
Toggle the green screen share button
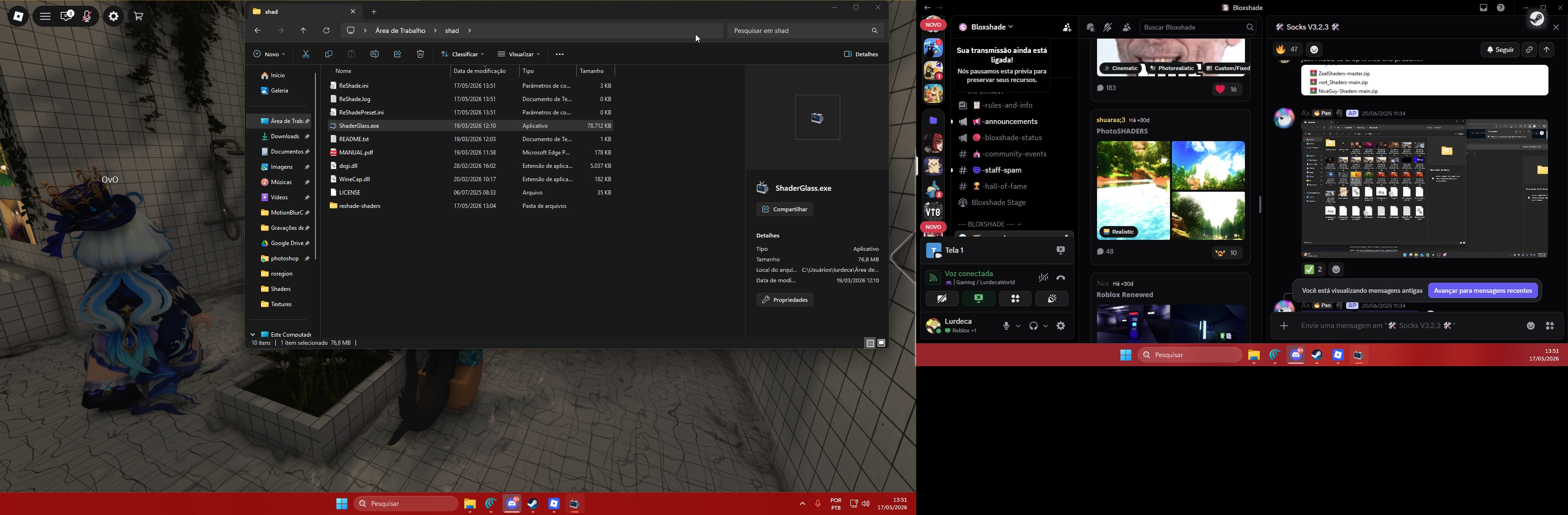pyautogui.click(x=979, y=299)
